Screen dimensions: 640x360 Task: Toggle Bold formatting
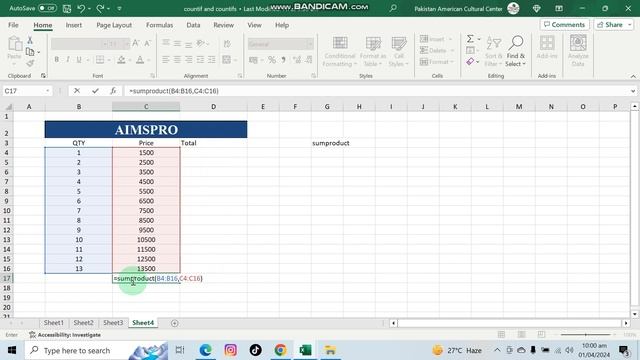tap(56, 60)
